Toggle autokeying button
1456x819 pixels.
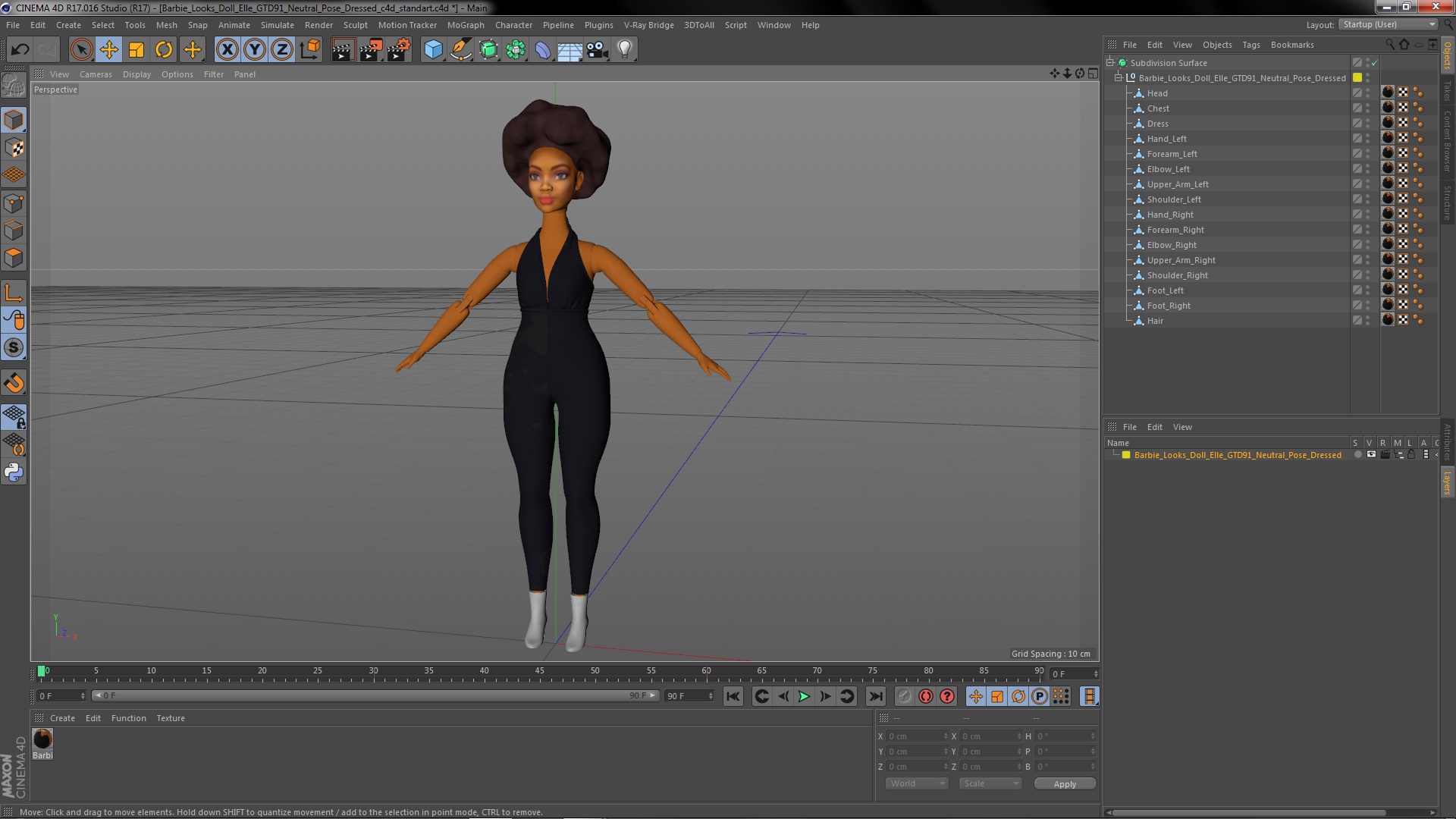pyautogui.click(x=926, y=696)
